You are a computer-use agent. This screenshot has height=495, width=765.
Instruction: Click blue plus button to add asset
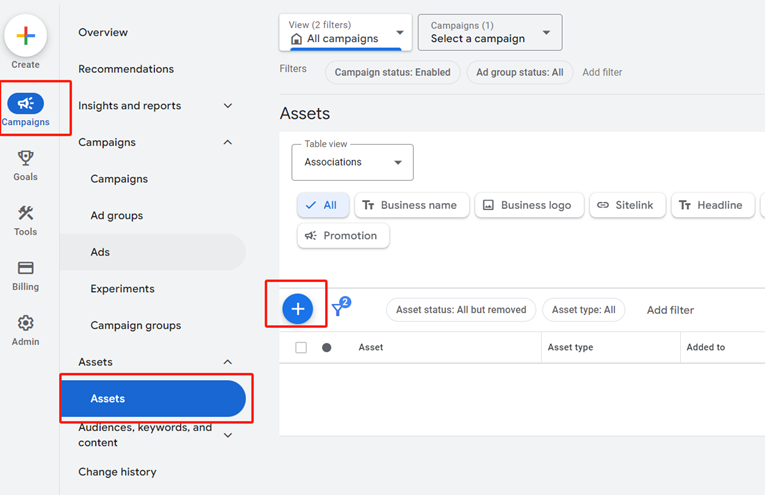(297, 309)
